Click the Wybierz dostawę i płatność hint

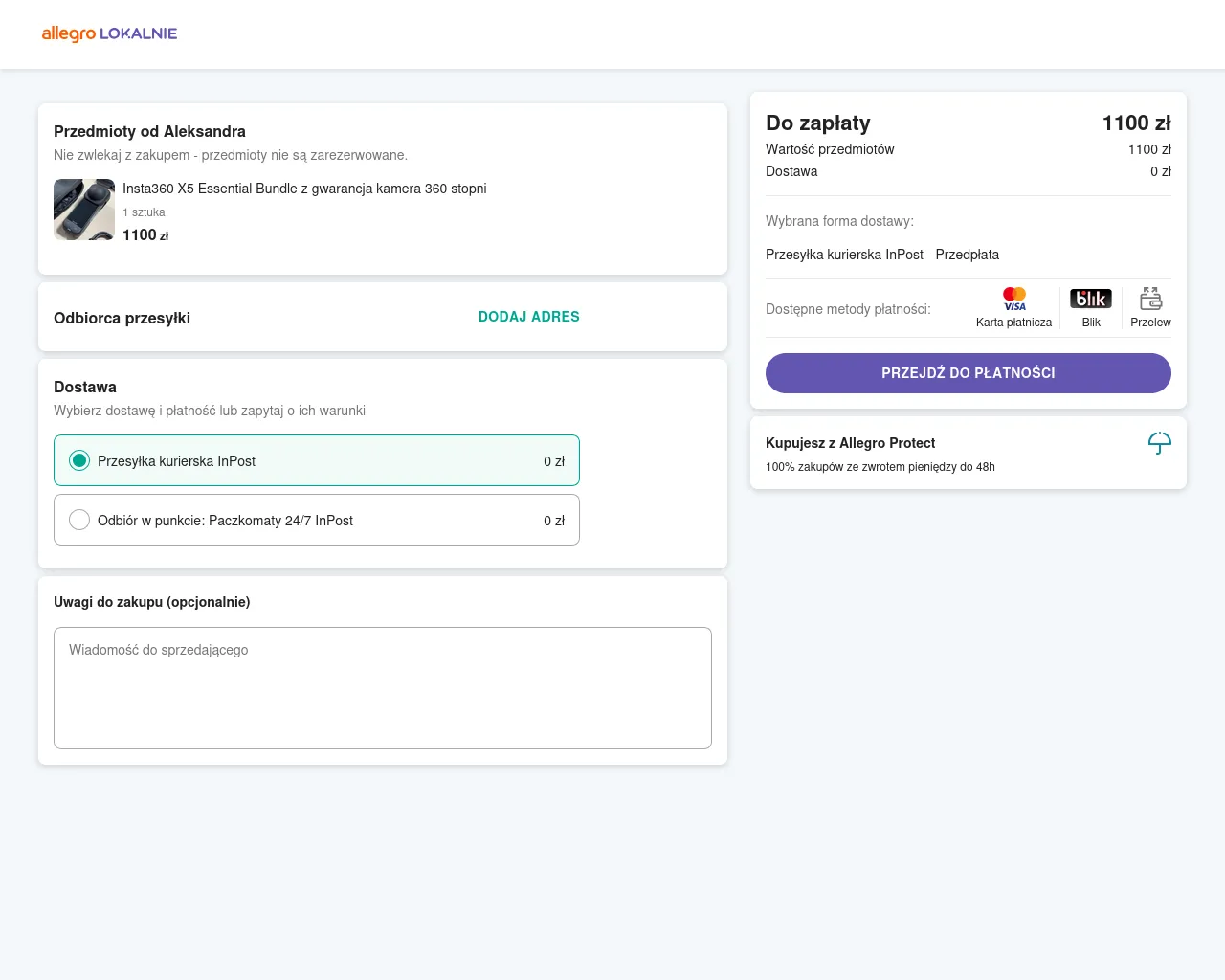click(x=210, y=411)
